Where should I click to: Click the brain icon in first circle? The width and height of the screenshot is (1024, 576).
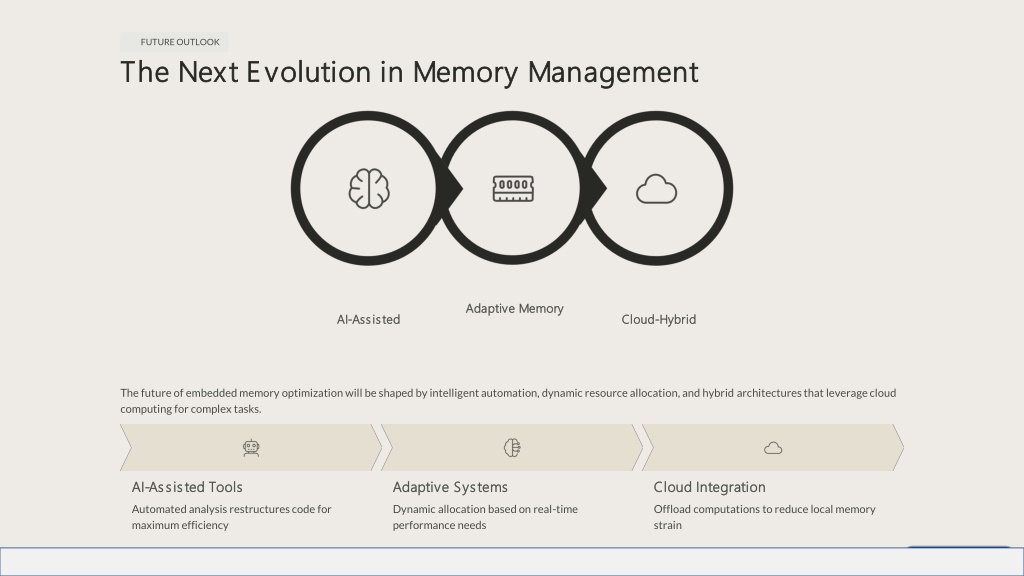coord(369,189)
